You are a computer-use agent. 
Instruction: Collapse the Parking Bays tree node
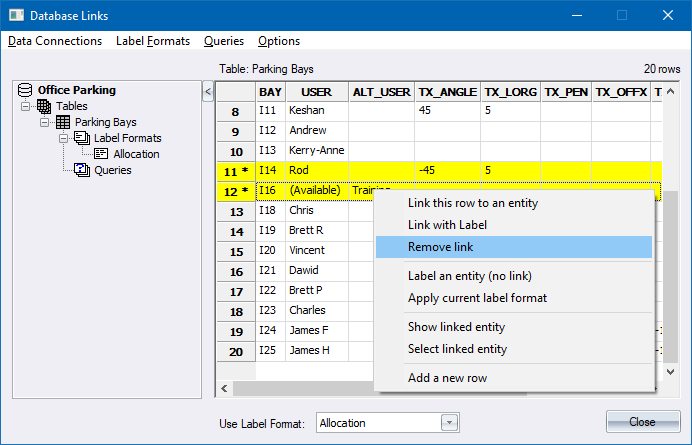pyautogui.click(x=45, y=122)
